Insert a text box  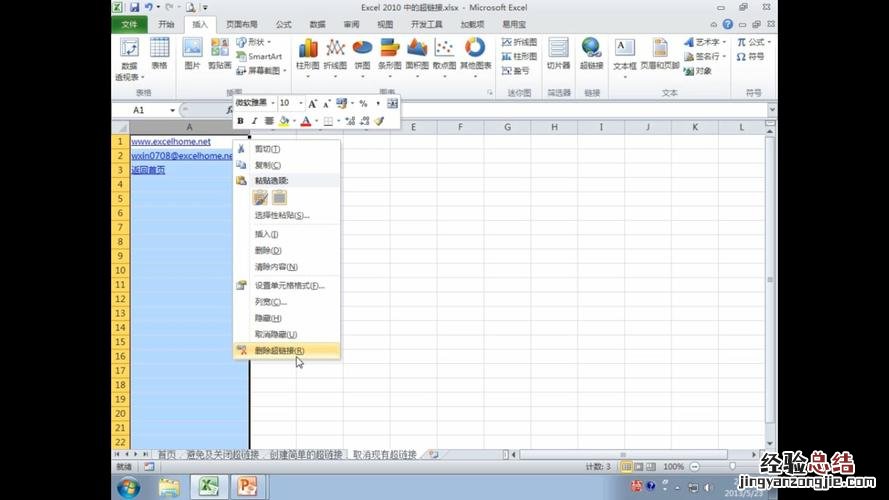click(624, 52)
